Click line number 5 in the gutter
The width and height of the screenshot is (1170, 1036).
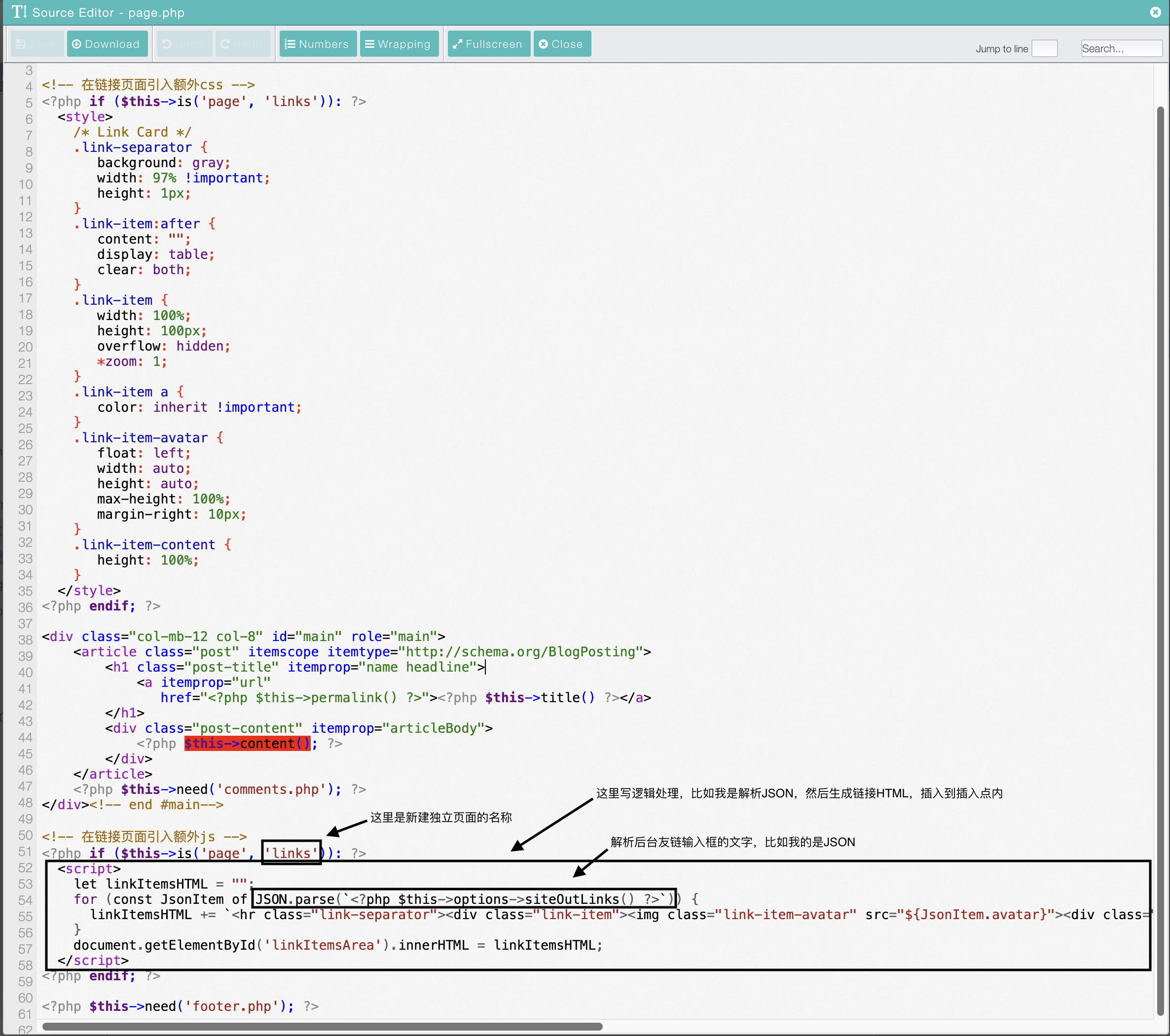(x=29, y=103)
